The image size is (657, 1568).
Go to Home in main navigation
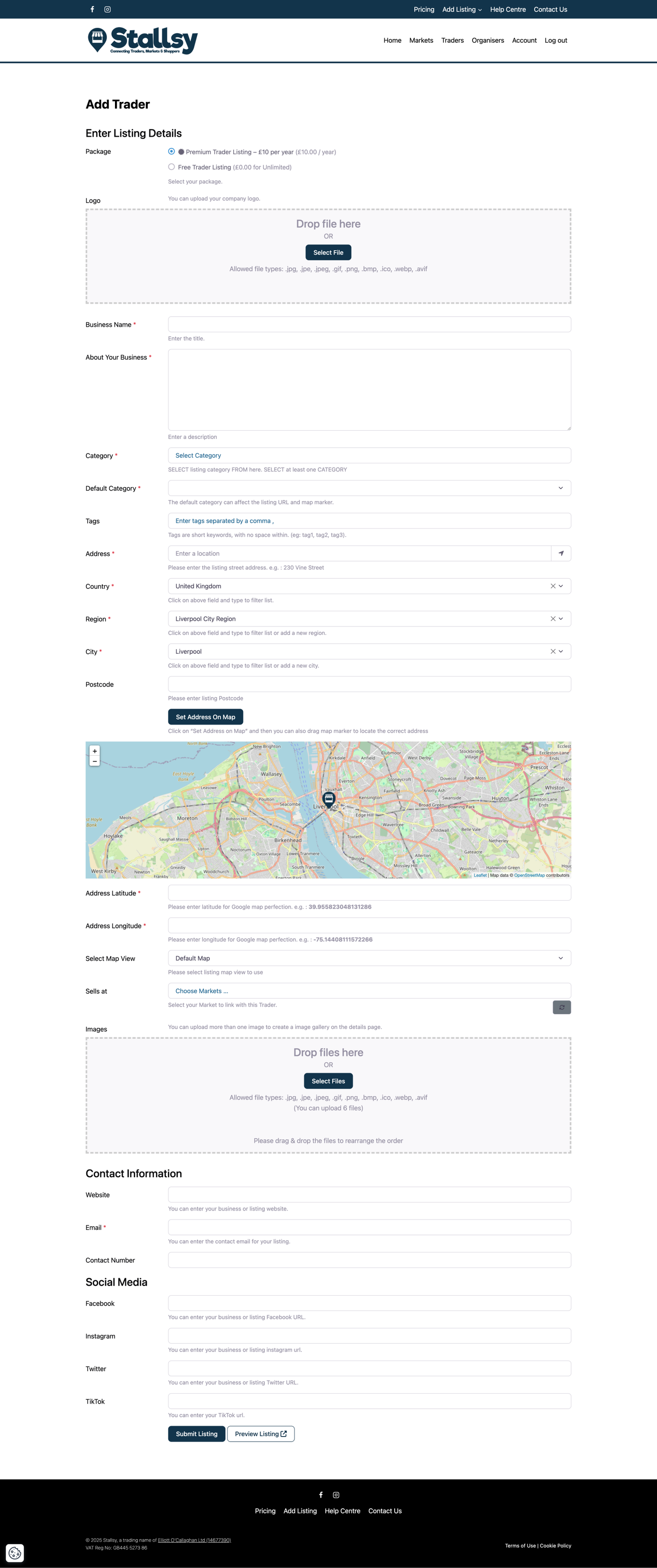click(x=392, y=40)
